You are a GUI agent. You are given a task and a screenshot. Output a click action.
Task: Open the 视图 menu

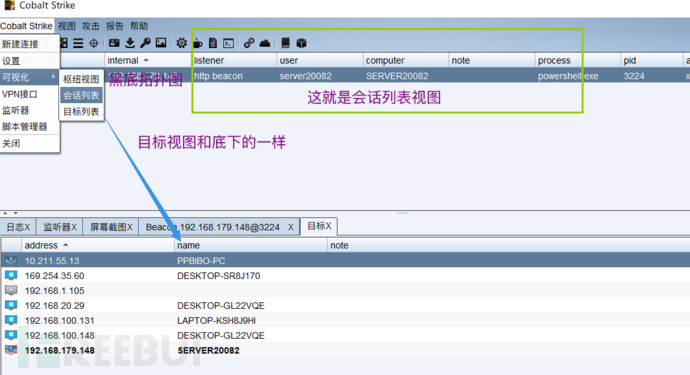point(67,26)
